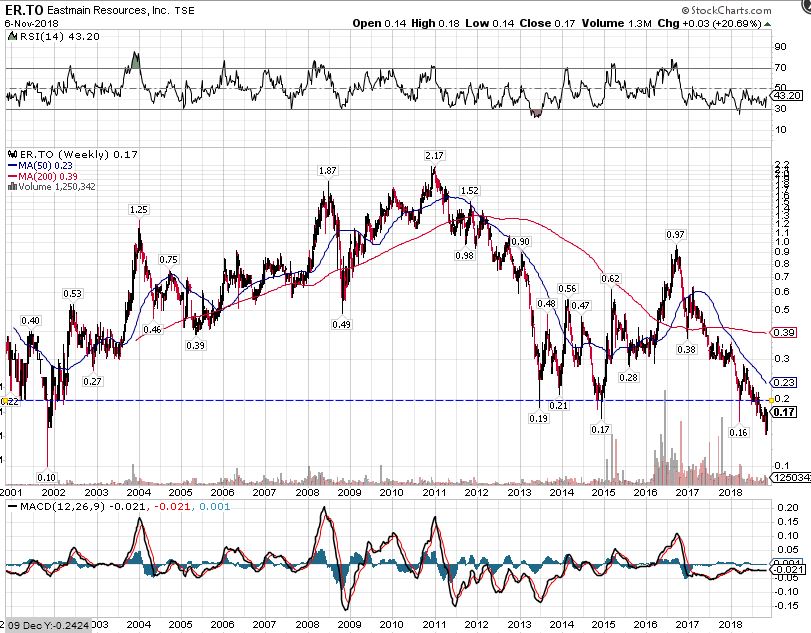Click the date 6-Nov-2018
Viewport: 811px width, 633px height.
[32, 23]
